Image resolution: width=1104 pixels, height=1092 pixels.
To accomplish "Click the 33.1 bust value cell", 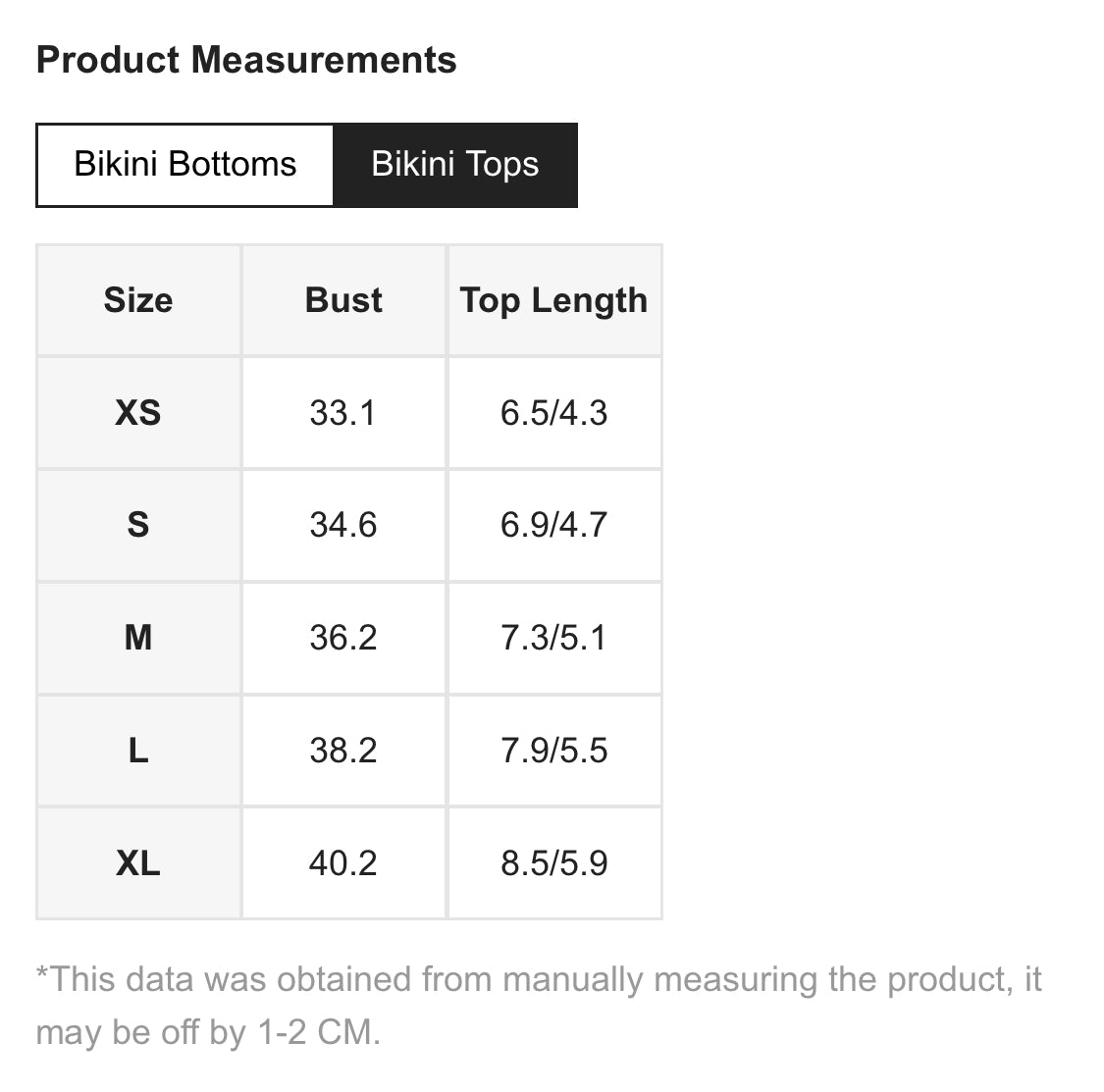I will [x=343, y=413].
